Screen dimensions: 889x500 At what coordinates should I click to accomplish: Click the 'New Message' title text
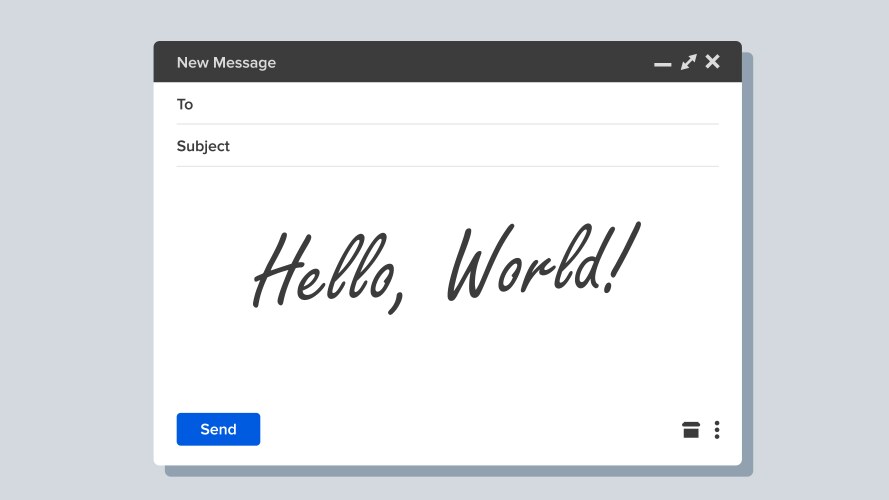pyautogui.click(x=226, y=62)
